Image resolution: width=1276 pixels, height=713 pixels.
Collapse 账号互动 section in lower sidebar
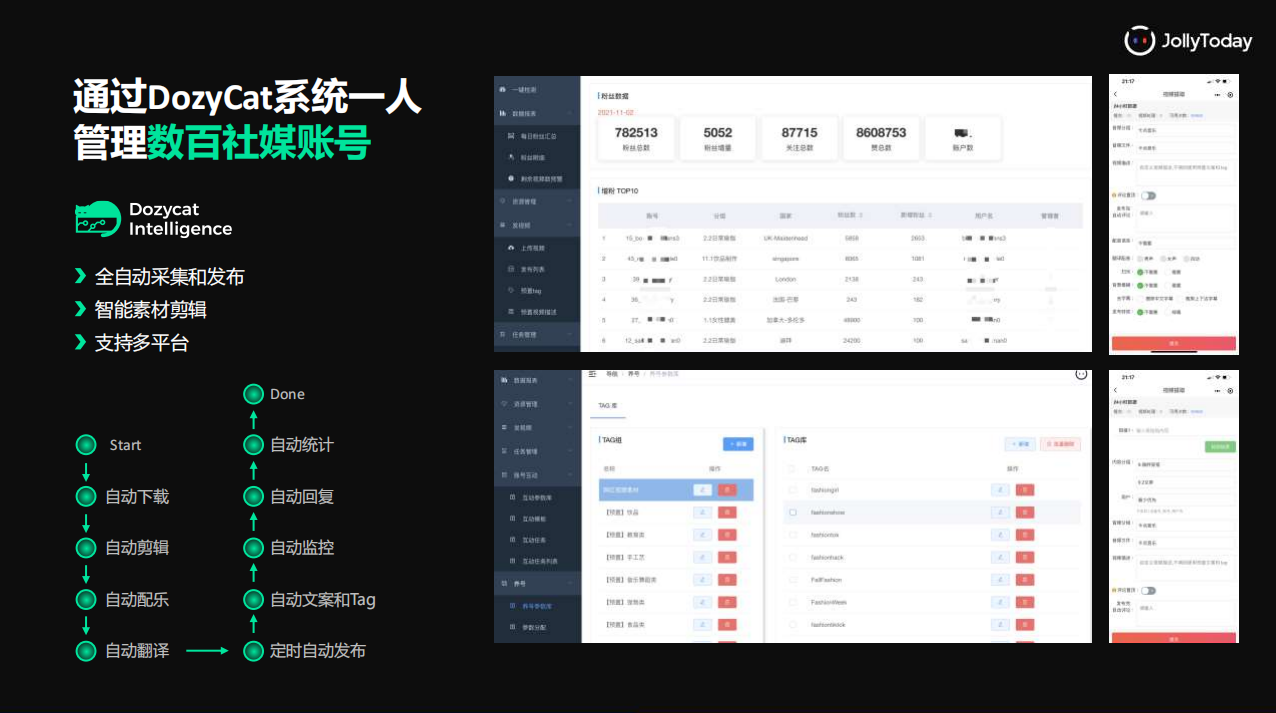[537, 475]
